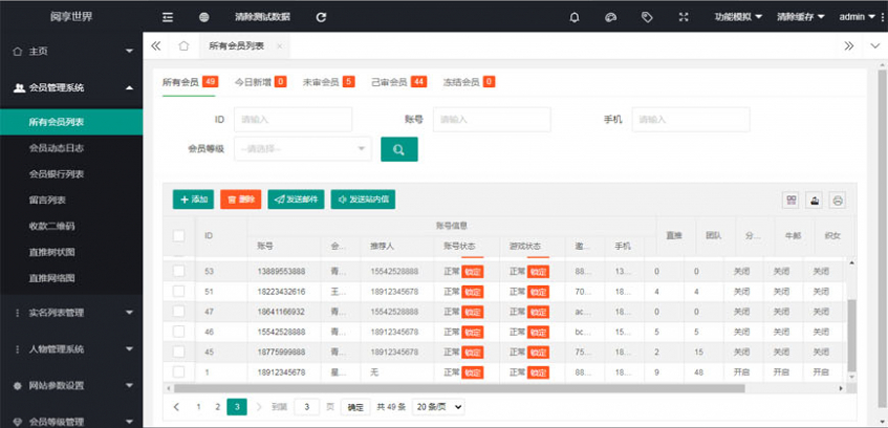Open the globe website icon
Screen dimensions: 888x428
click(x=204, y=17)
